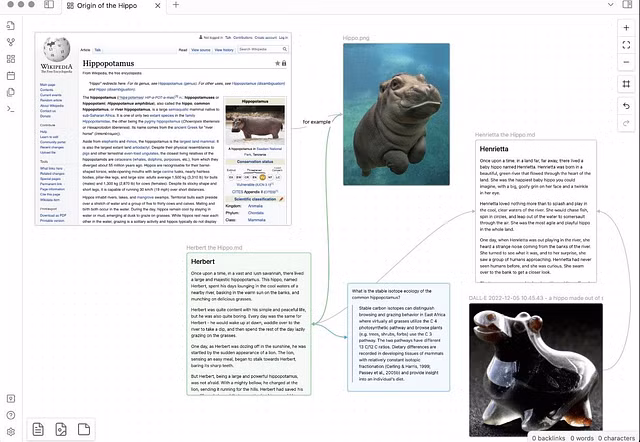Open a new tab with plus button
Viewport: 640px width, 442px height.
177,6
